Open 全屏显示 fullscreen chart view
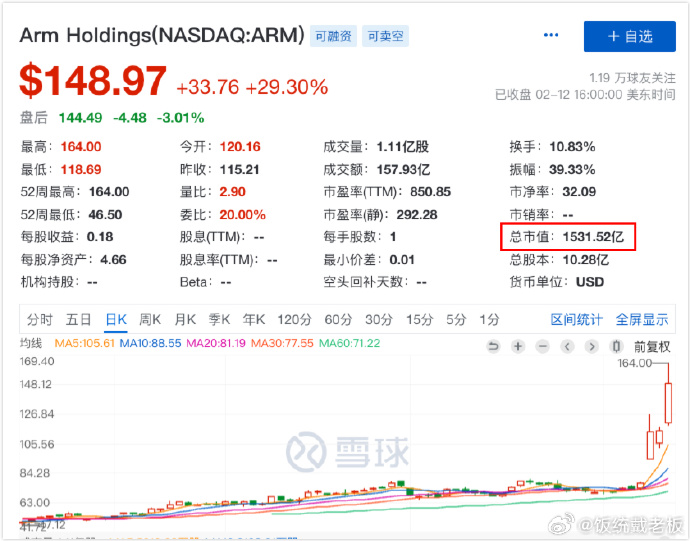 (642, 320)
